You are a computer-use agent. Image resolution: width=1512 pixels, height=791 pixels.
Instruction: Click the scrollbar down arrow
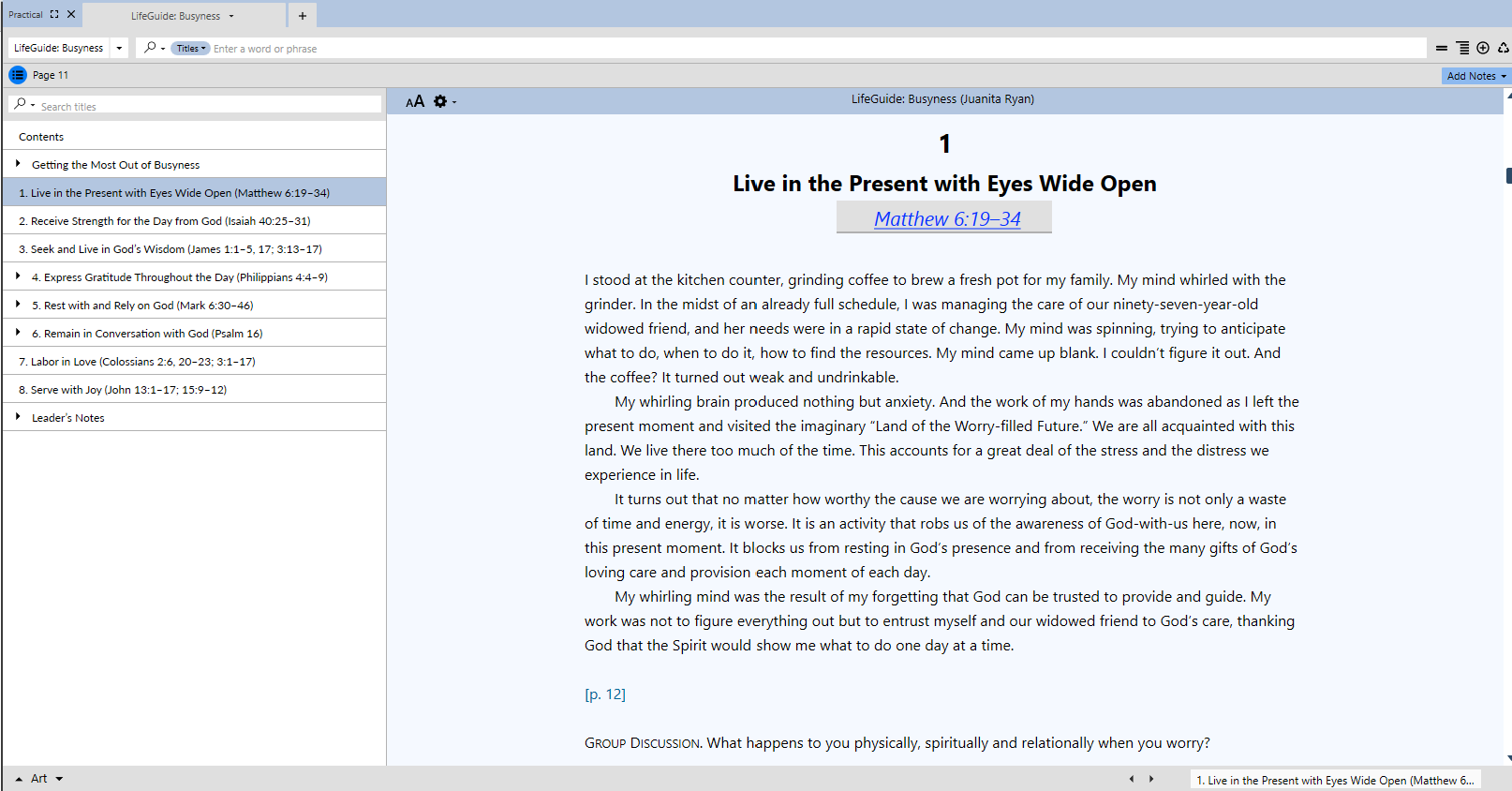point(1508,758)
